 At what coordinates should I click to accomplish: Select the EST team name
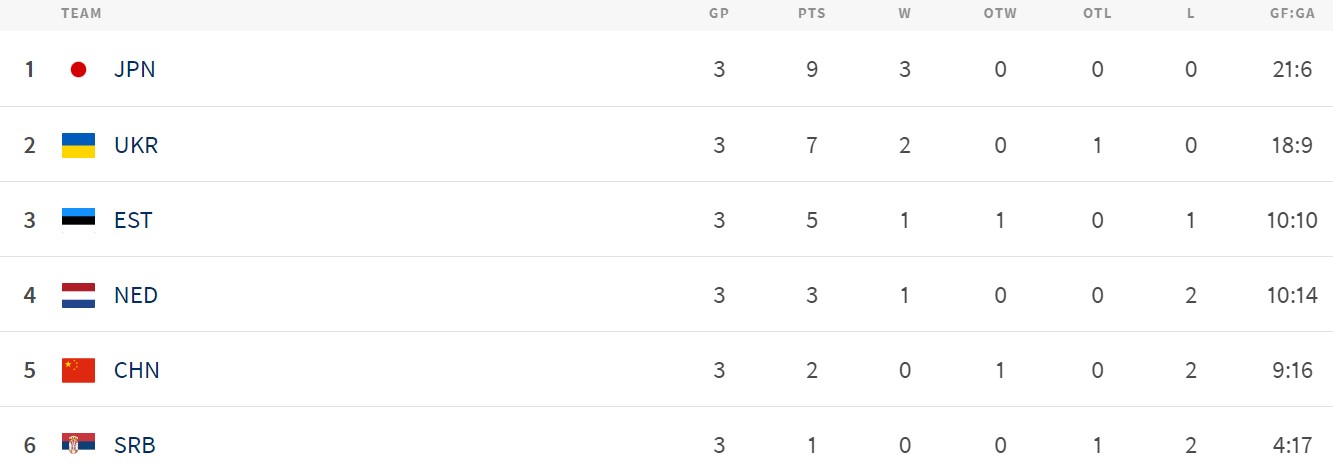coord(133,220)
